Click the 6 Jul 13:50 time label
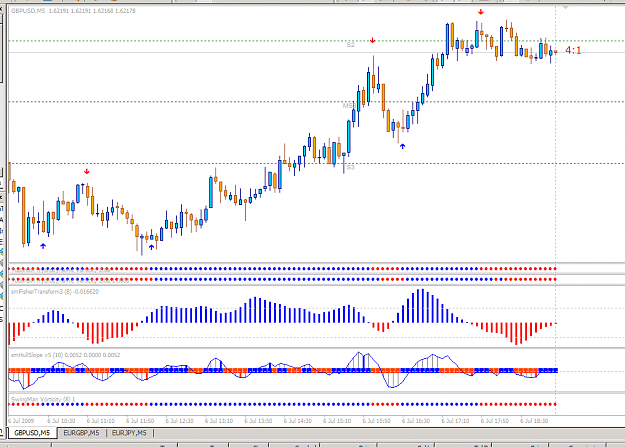Image resolution: width=625 pixels, height=447 pixels. tap(258, 421)
